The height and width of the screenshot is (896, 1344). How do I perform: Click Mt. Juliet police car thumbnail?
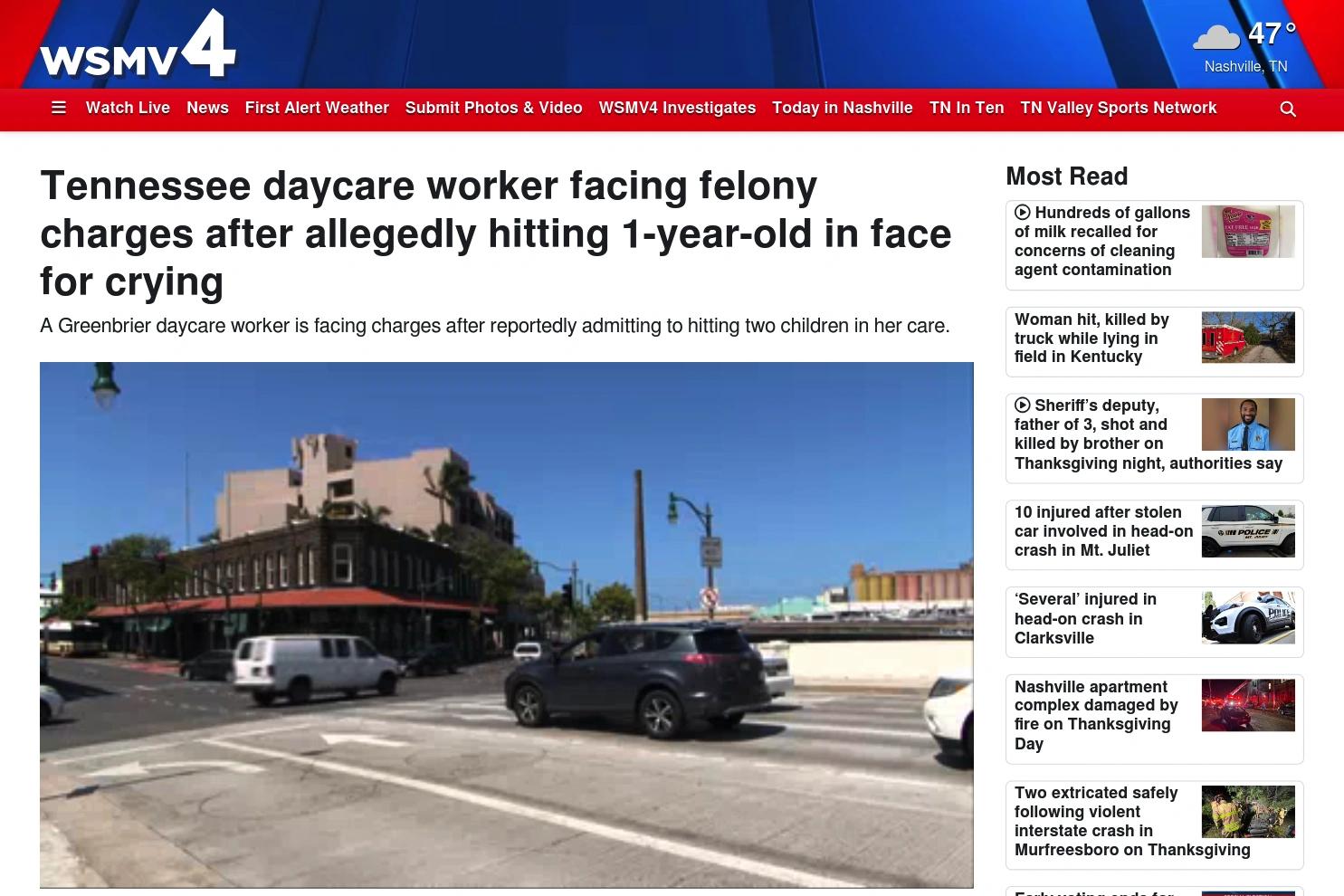1248,531
